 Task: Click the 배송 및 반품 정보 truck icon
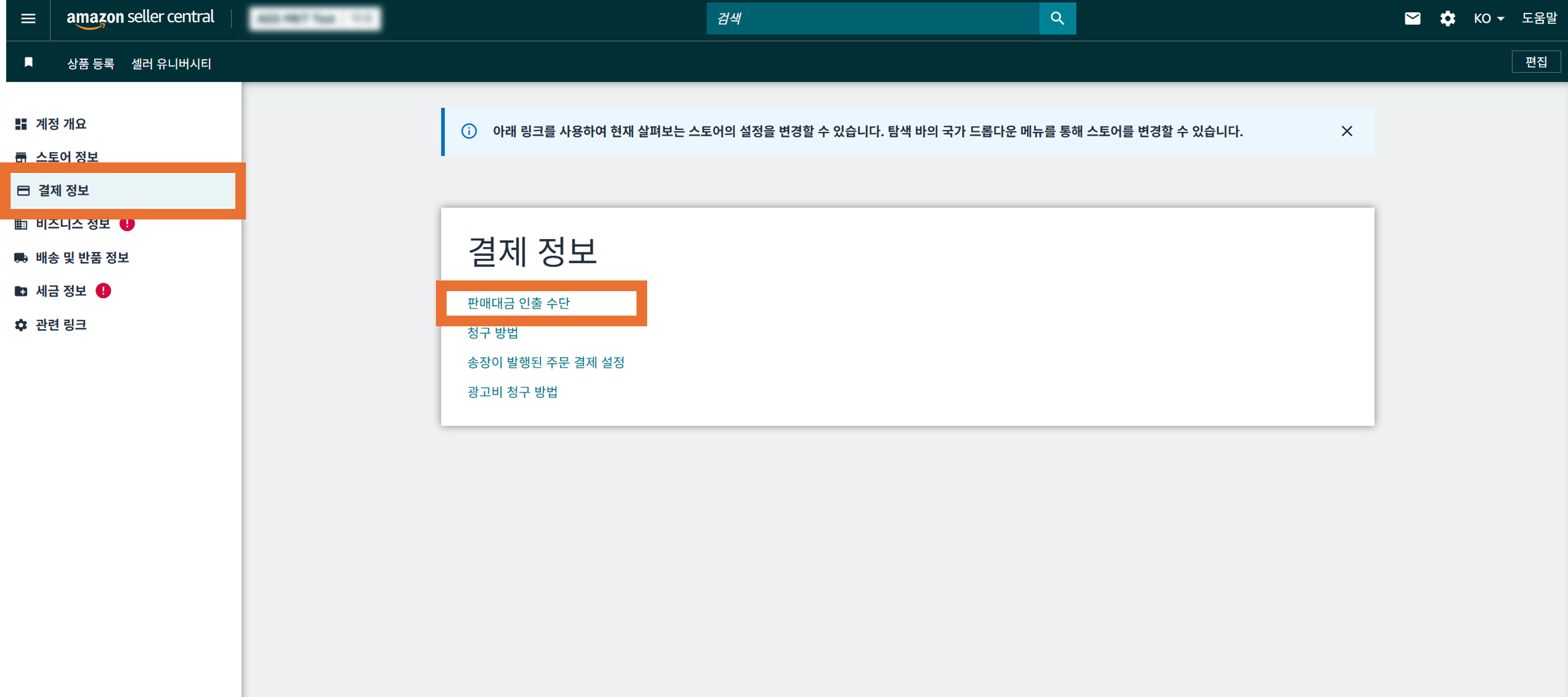(21, 257)
